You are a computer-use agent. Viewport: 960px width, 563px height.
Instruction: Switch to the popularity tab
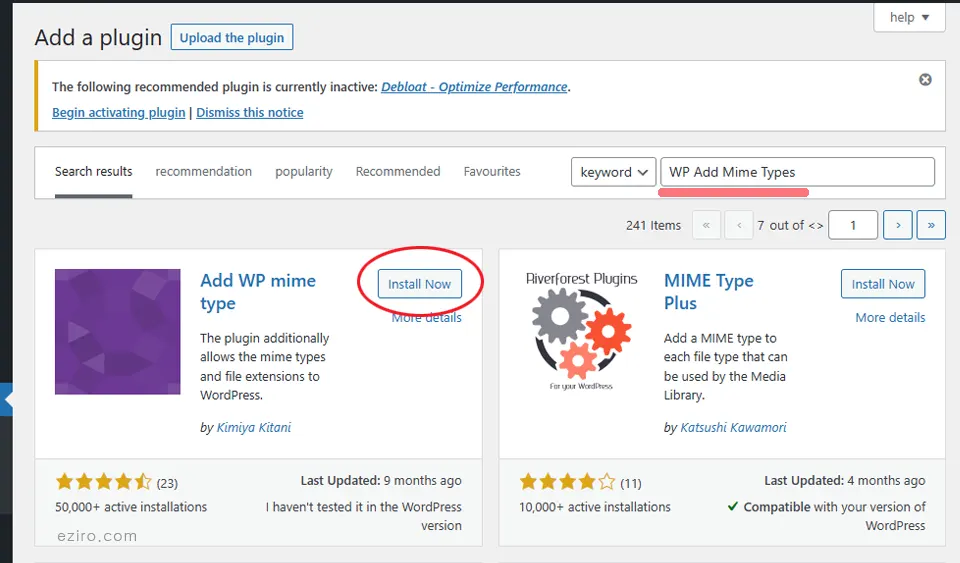pos(304,172)
